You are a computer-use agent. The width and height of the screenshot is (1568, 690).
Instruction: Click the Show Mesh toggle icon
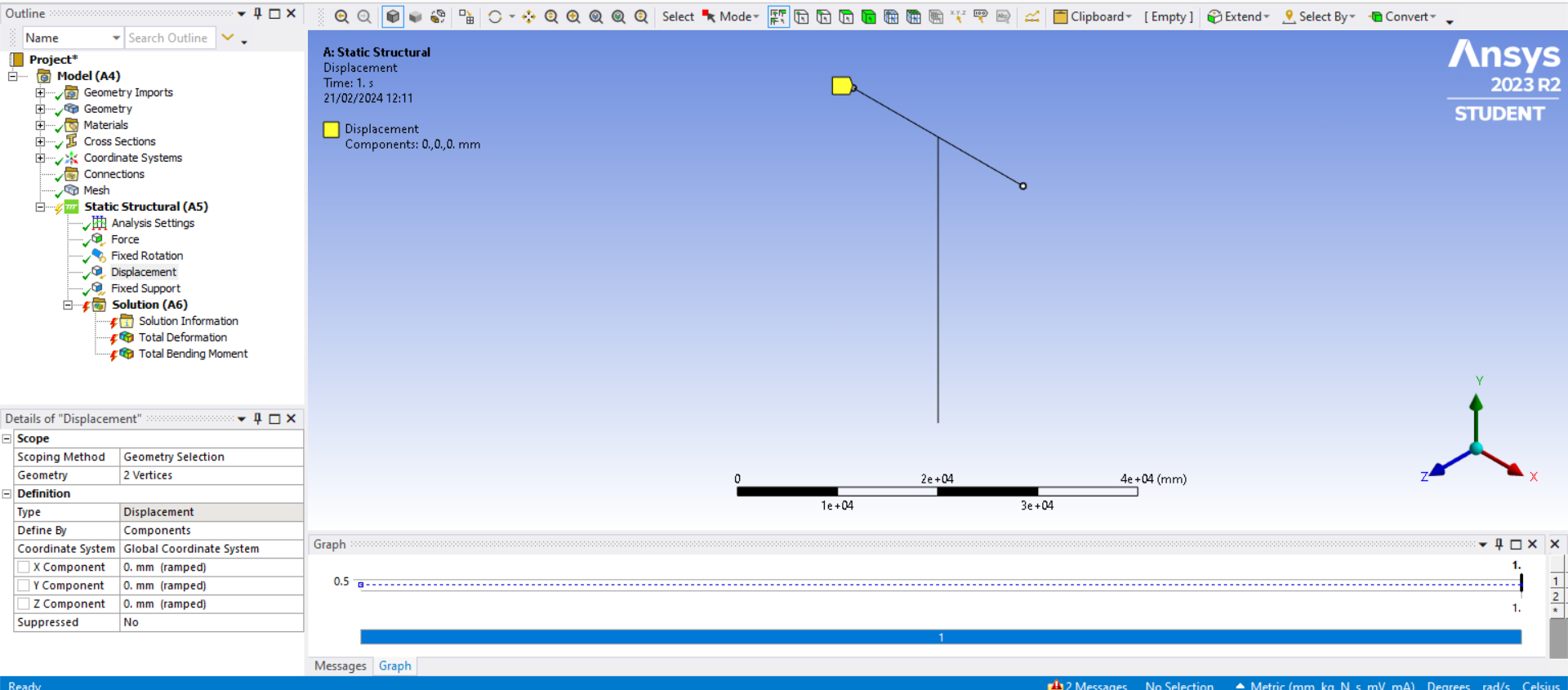[x=466, y=16]
